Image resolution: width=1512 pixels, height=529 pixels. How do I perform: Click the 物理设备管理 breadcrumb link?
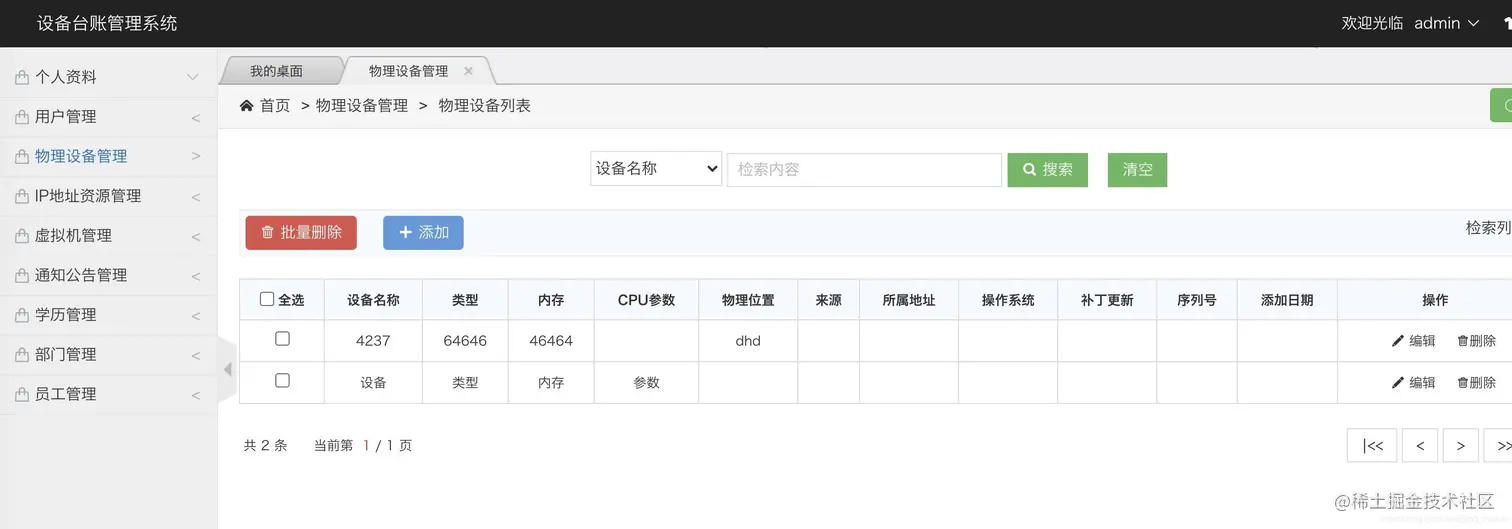tap(362, 106)
